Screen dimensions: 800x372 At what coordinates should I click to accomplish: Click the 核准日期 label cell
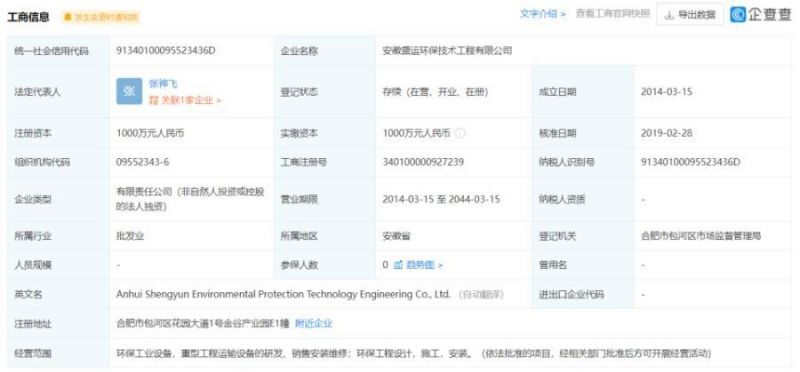tap(583, 133)
